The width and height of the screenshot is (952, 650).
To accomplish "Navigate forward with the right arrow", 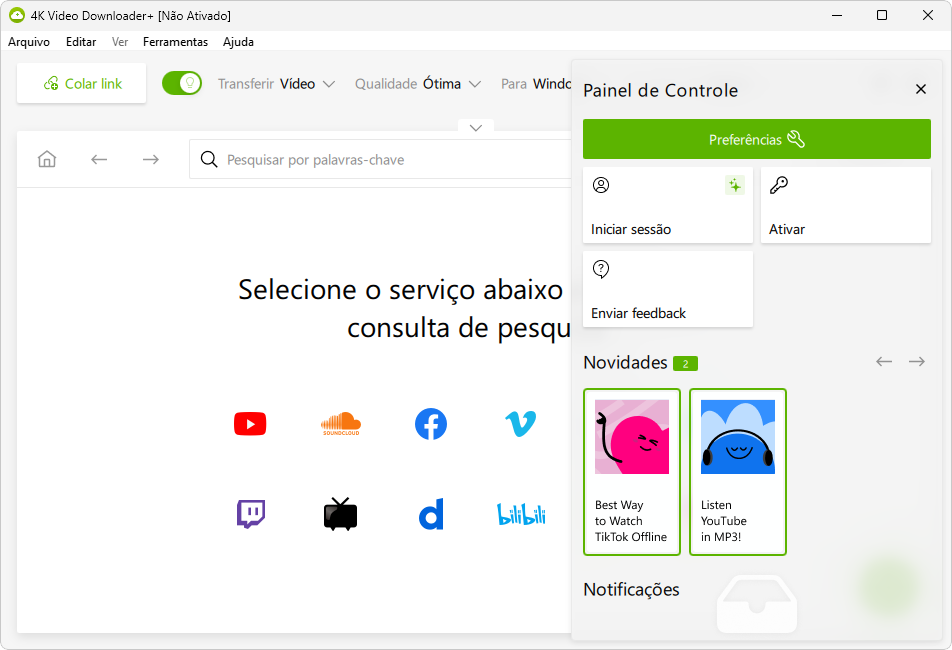I will [x=151, y=159].
